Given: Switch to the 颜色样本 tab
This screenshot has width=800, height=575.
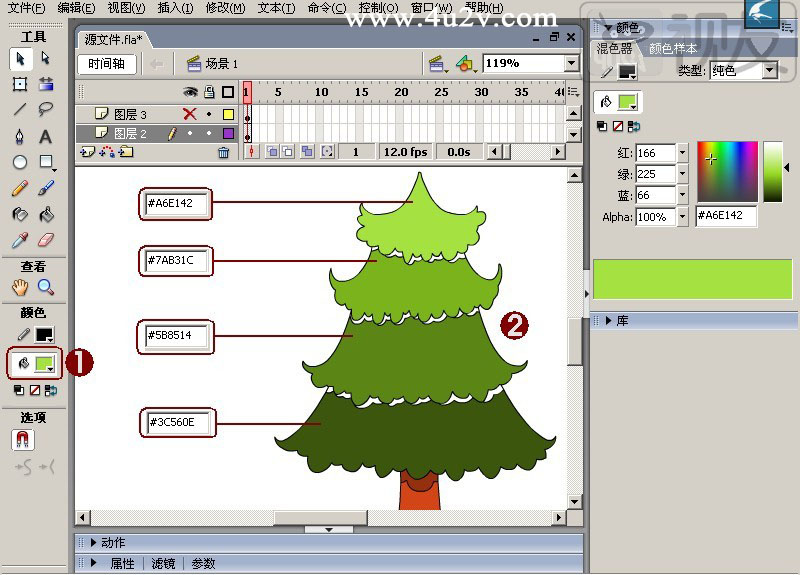Looking at the screenshot, I should (x=673, y=48).
